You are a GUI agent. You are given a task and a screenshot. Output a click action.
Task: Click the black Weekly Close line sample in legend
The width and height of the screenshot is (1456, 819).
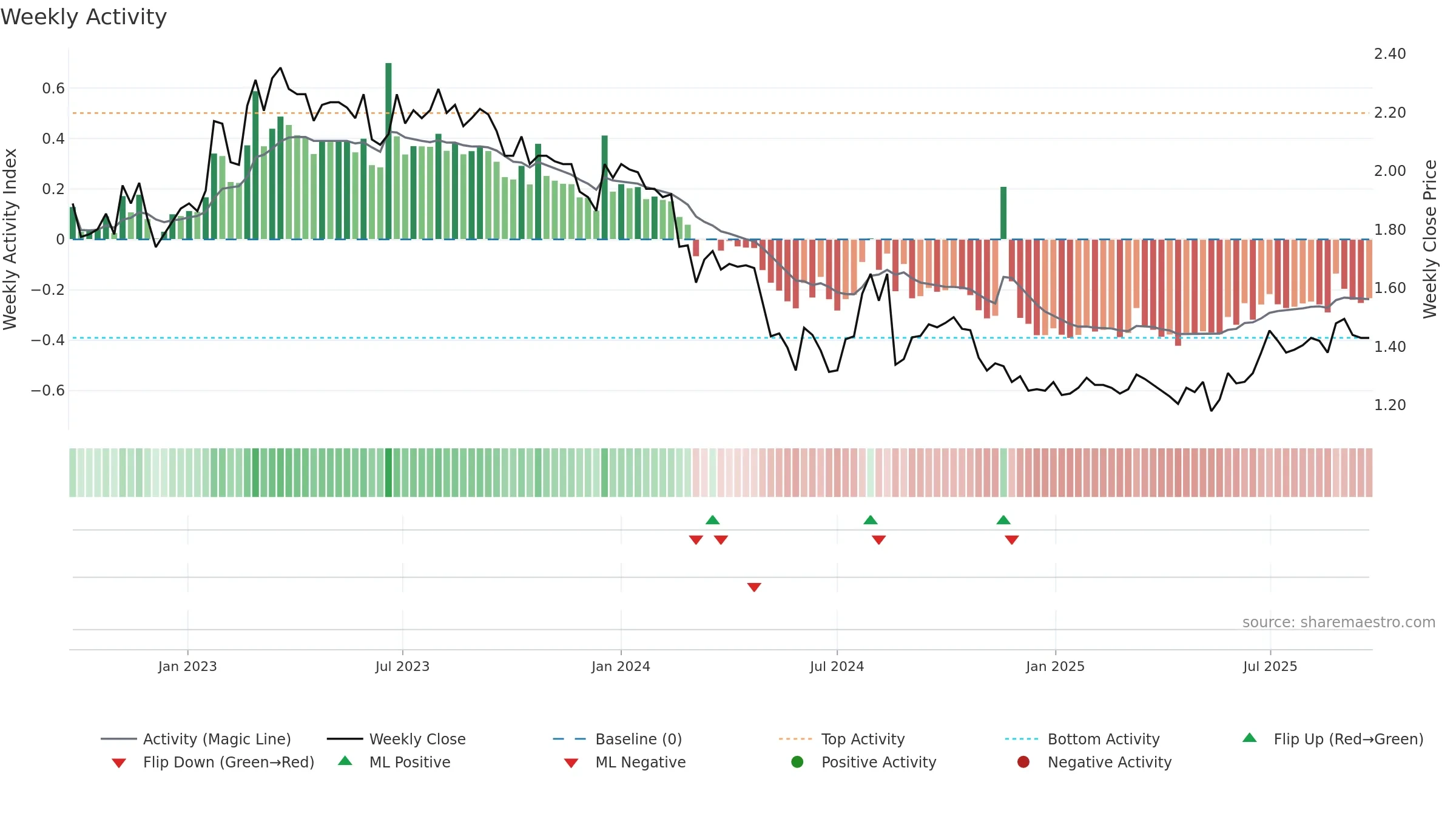(345, 739)
